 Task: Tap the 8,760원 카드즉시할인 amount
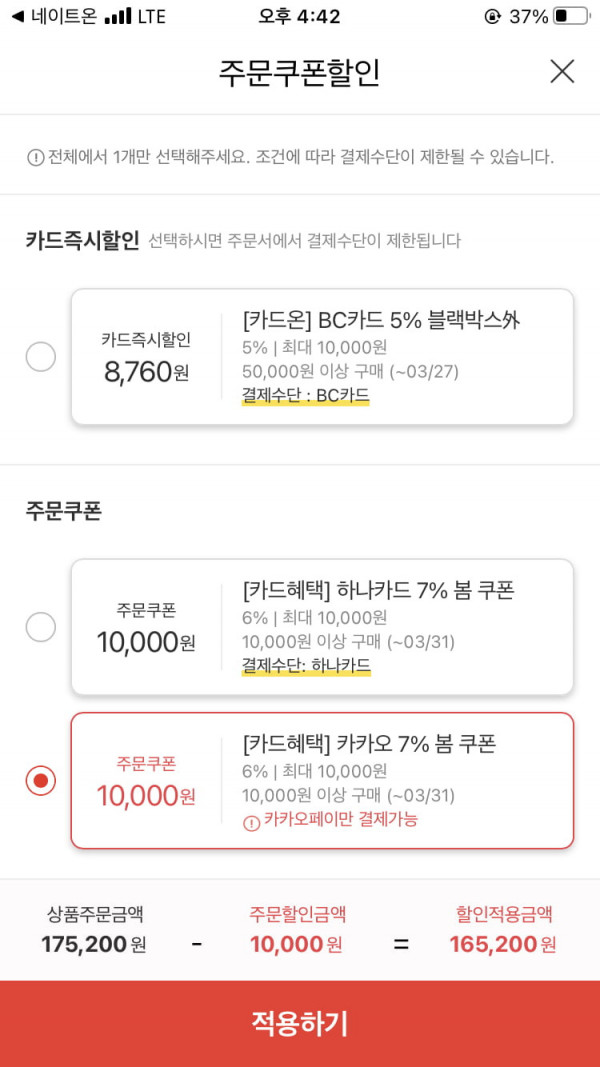(146, 372)
